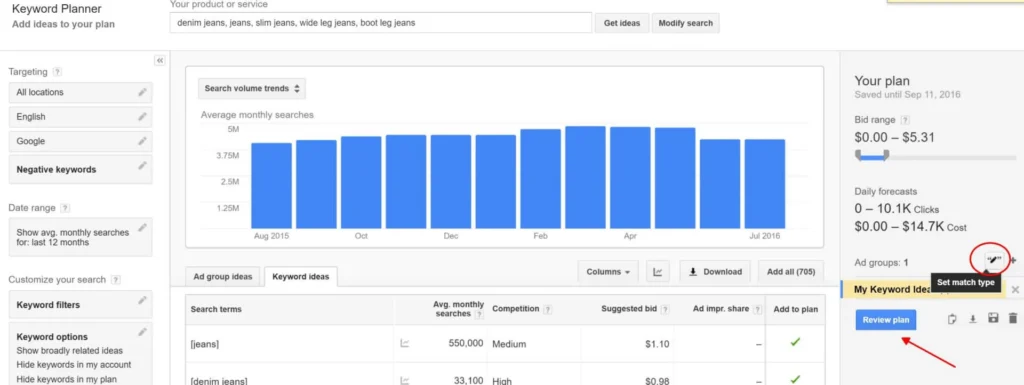Click the Modify search button
This screenshot has height=385, width=1024.
point(686,23)
